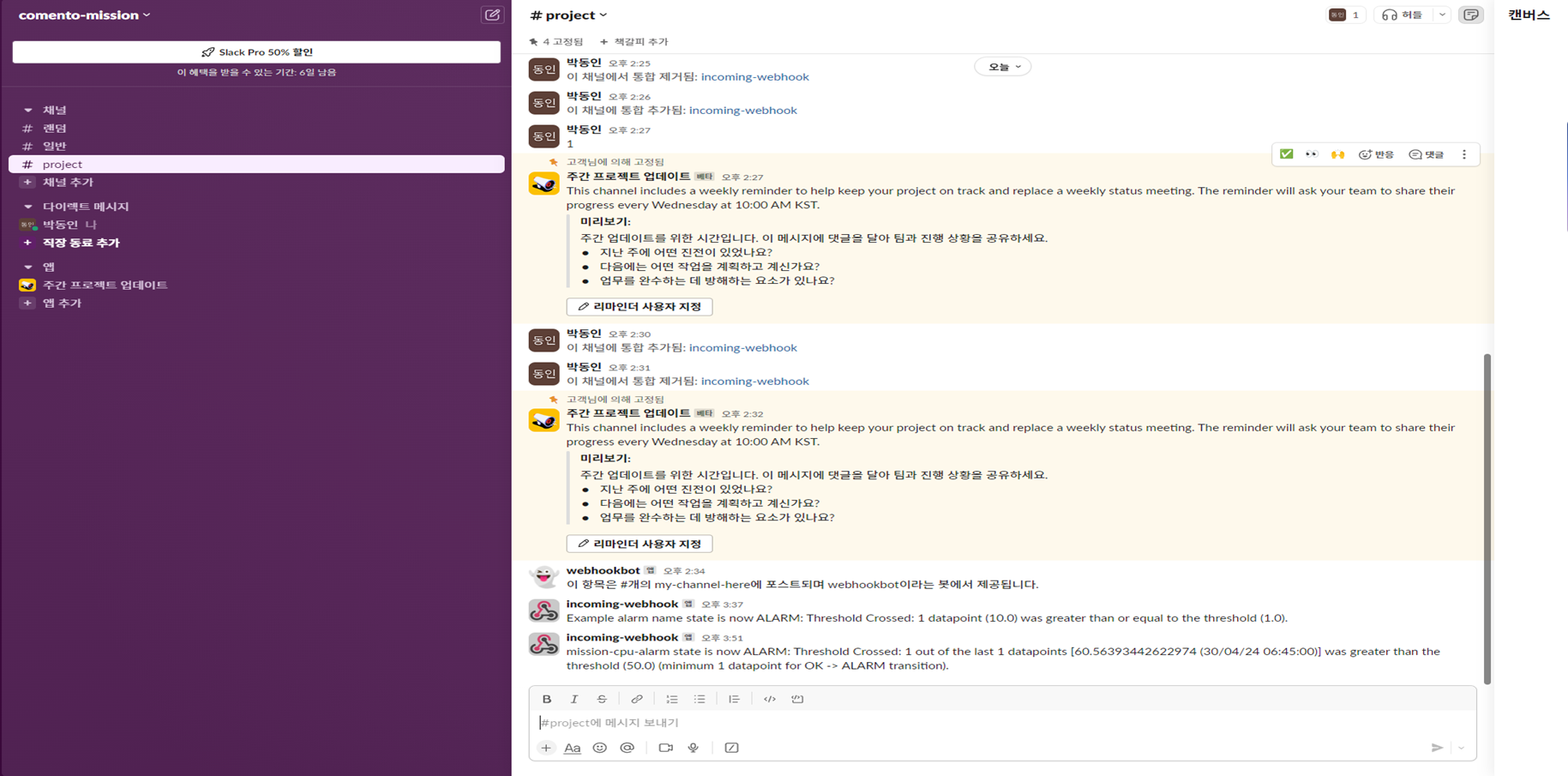Open comento-mission workspace menu
This screenshot has width=1568, height=776.
tap(84, 15)
